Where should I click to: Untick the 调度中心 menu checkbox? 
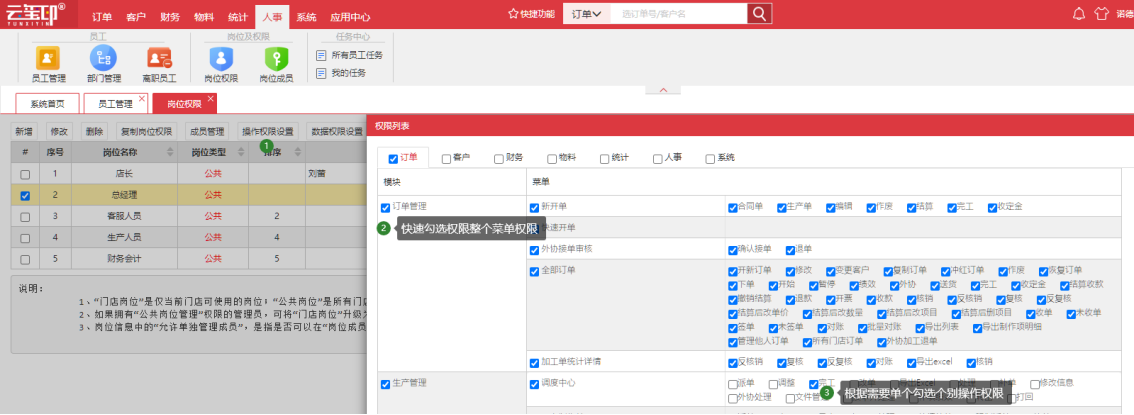(x=534, y=384)
